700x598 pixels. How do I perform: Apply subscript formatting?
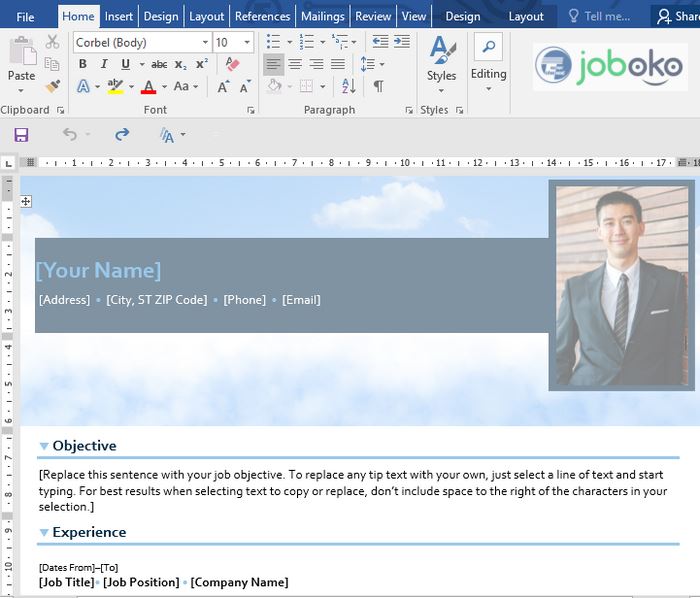point(180,65)
